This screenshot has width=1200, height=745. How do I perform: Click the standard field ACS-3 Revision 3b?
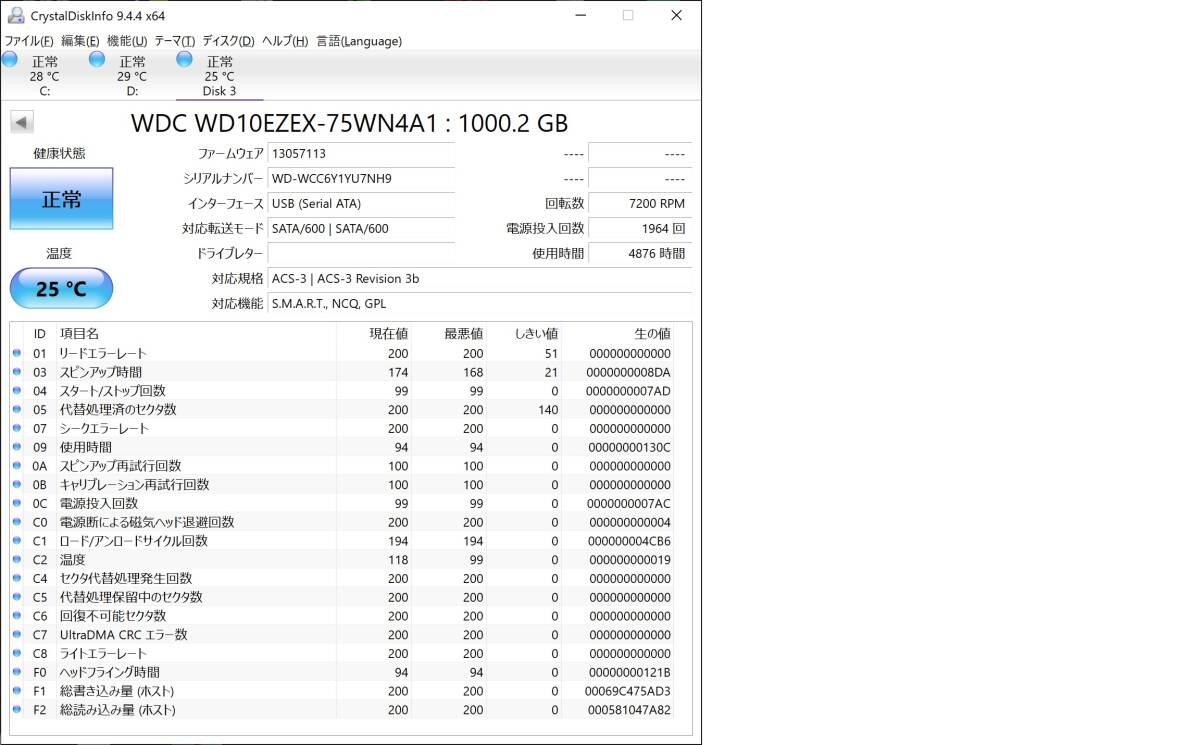pyautogui.click(x=479, y=278)
